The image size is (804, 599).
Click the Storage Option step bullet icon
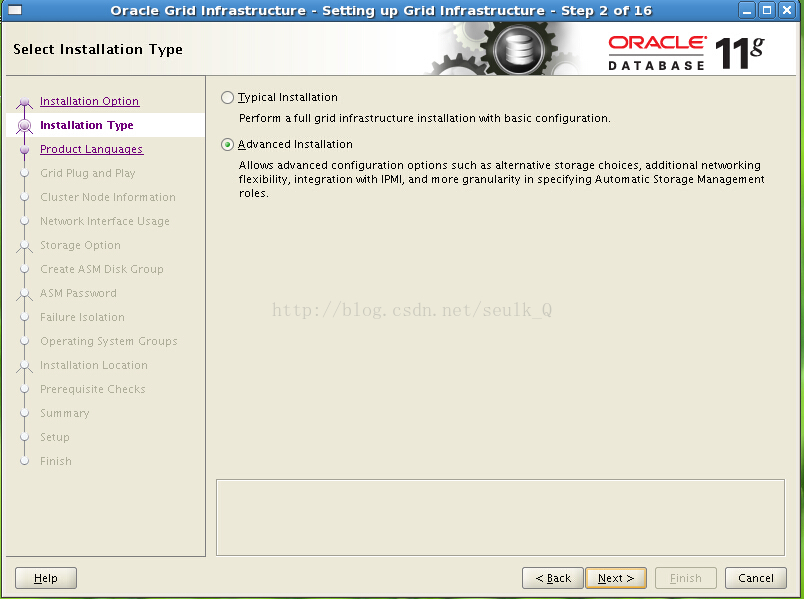click(x=24, y=246)
